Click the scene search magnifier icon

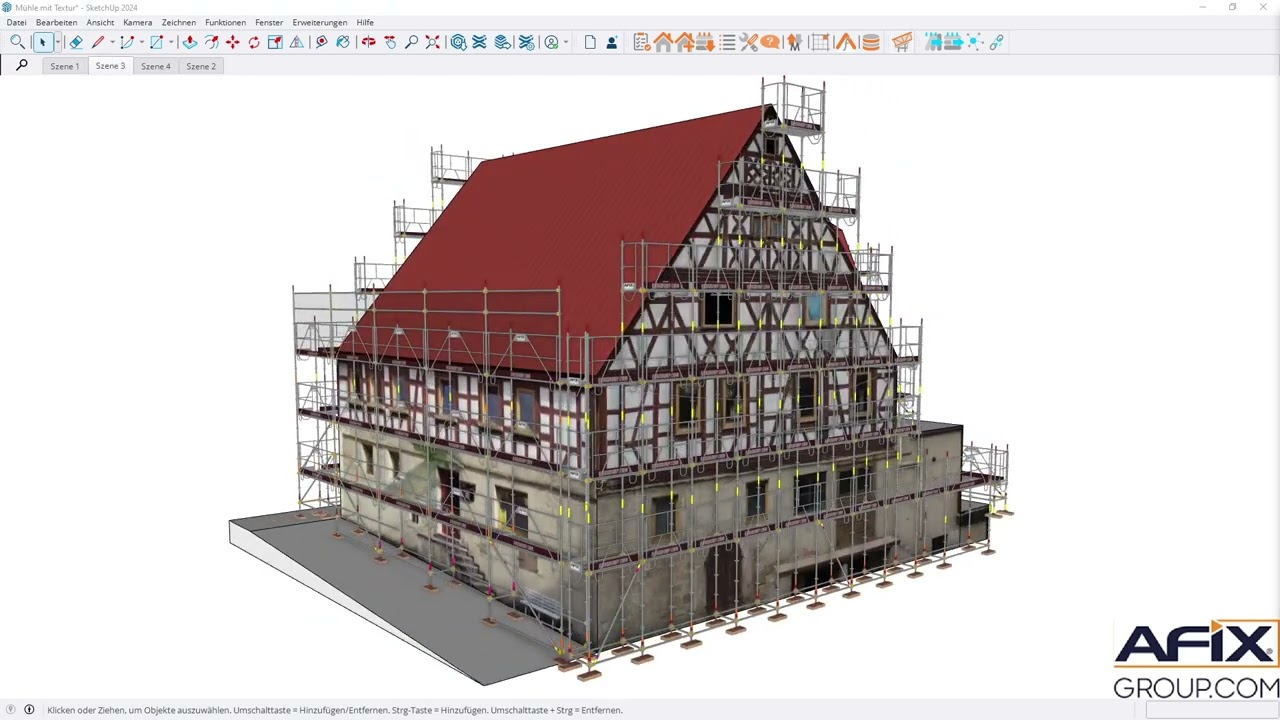(x=22, y=65)
